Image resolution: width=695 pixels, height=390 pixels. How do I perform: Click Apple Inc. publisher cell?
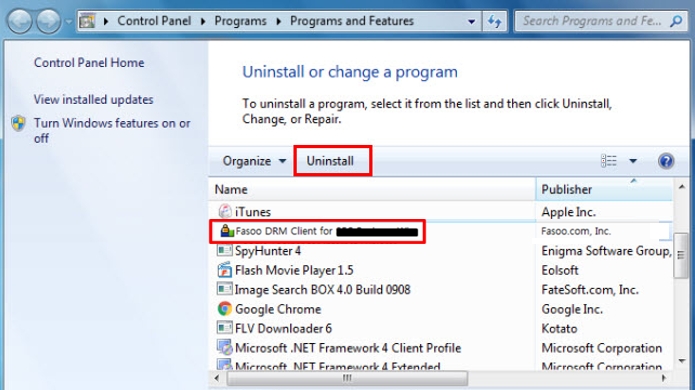[568, 212]
